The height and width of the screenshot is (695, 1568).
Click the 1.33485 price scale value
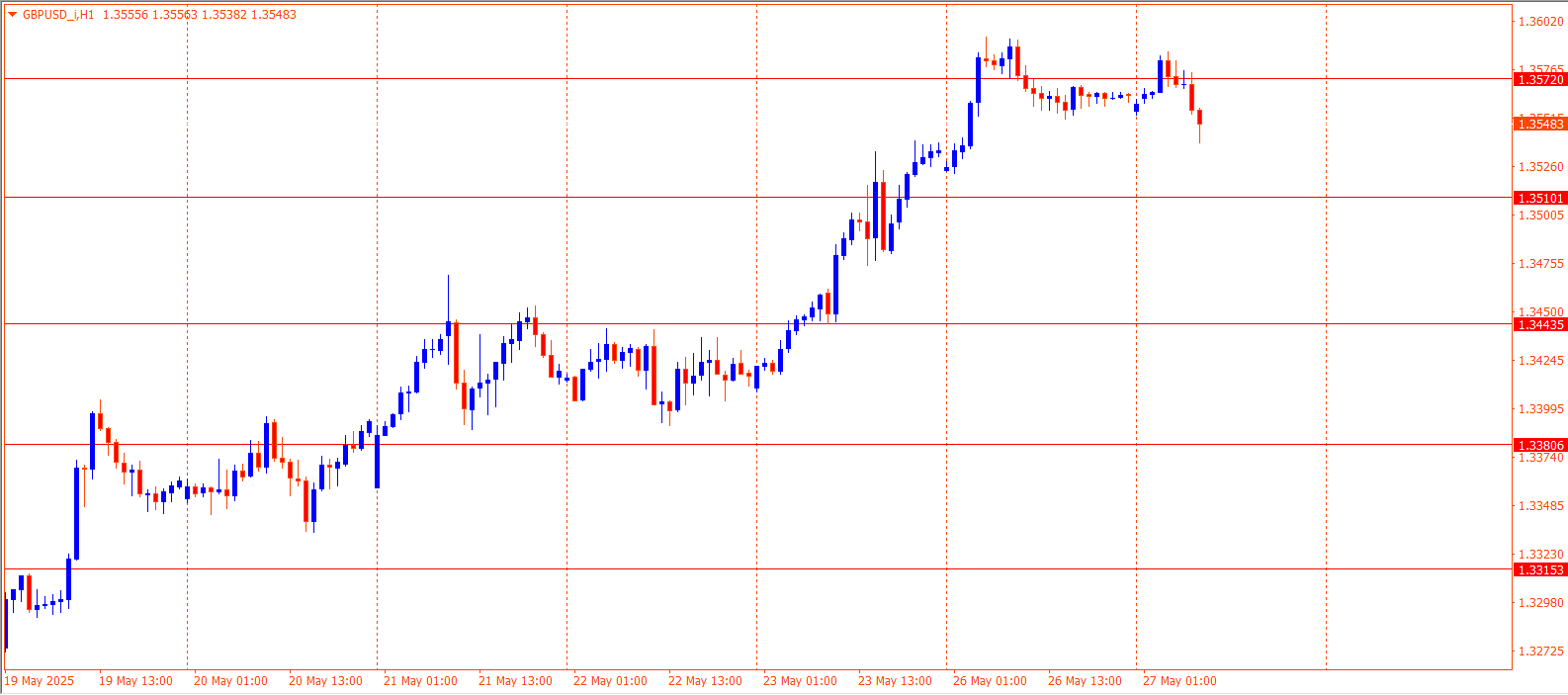point(1541,506)
